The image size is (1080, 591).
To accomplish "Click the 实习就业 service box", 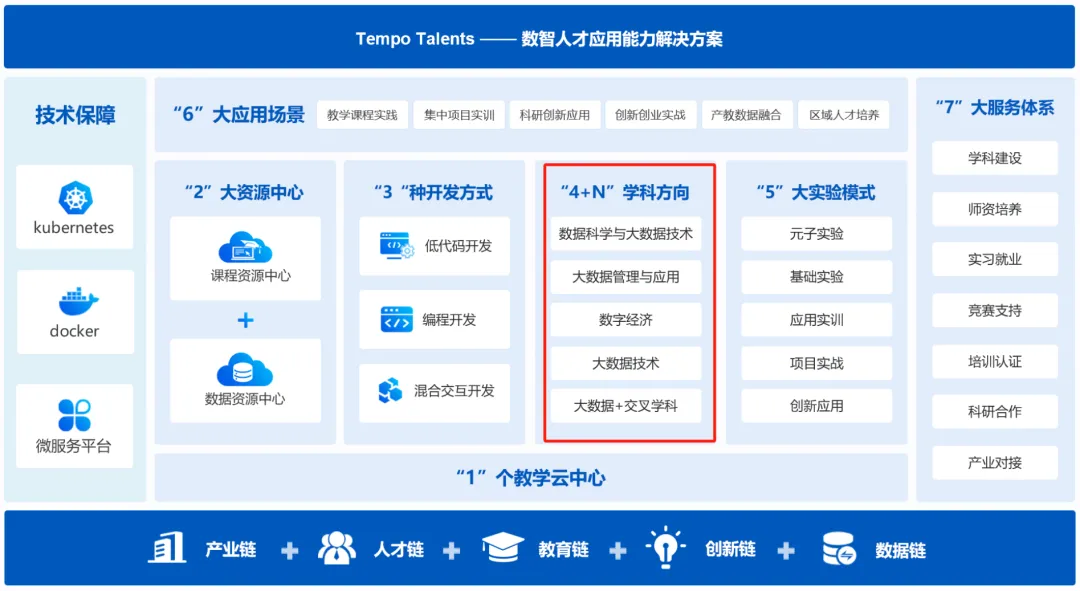I will click(995, 260).
